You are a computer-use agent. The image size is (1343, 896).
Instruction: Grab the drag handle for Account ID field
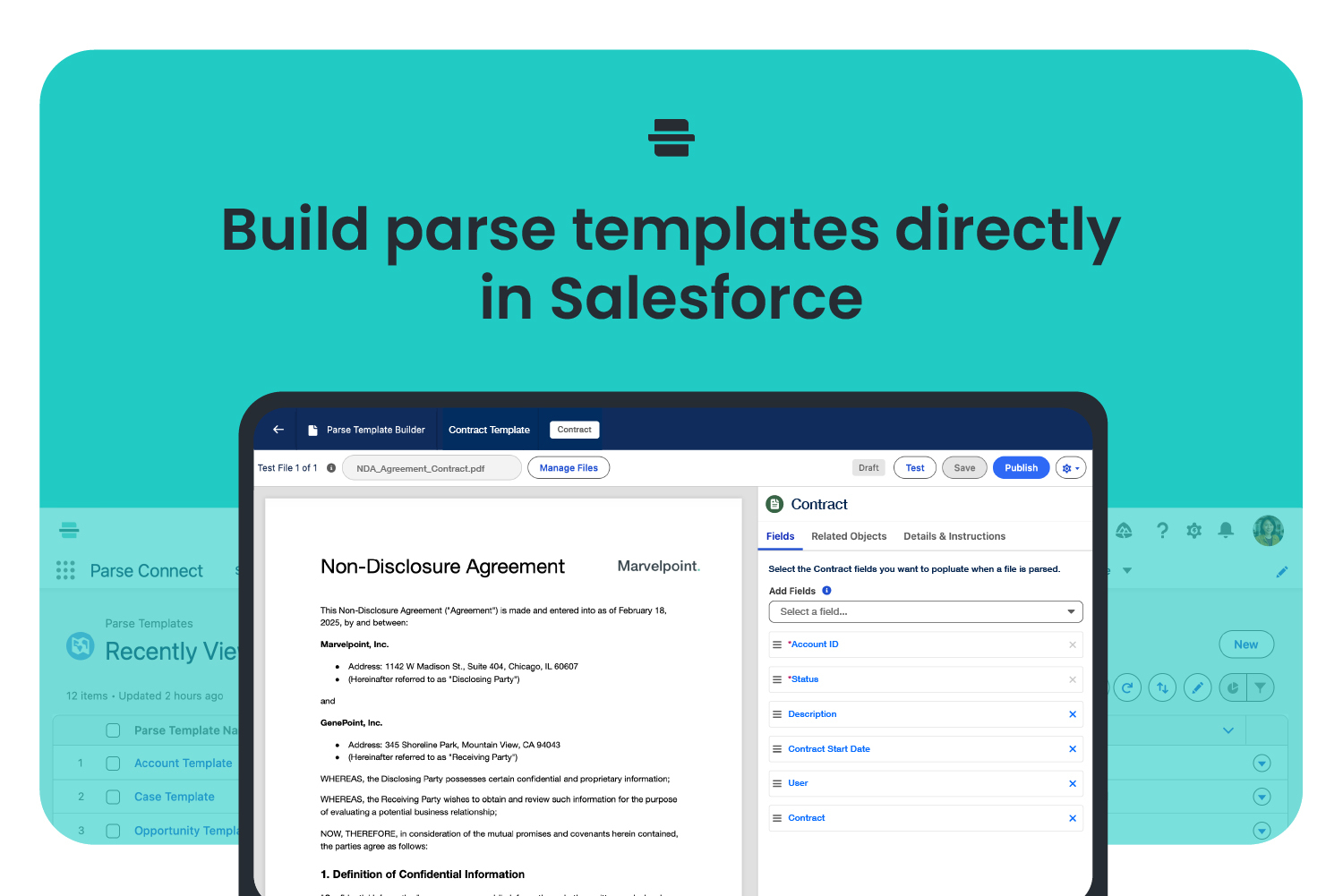[777, 644]
